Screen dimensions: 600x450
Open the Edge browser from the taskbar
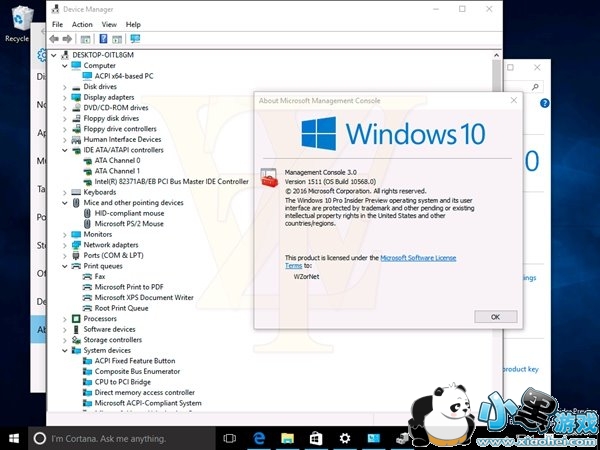click(258, 438)
